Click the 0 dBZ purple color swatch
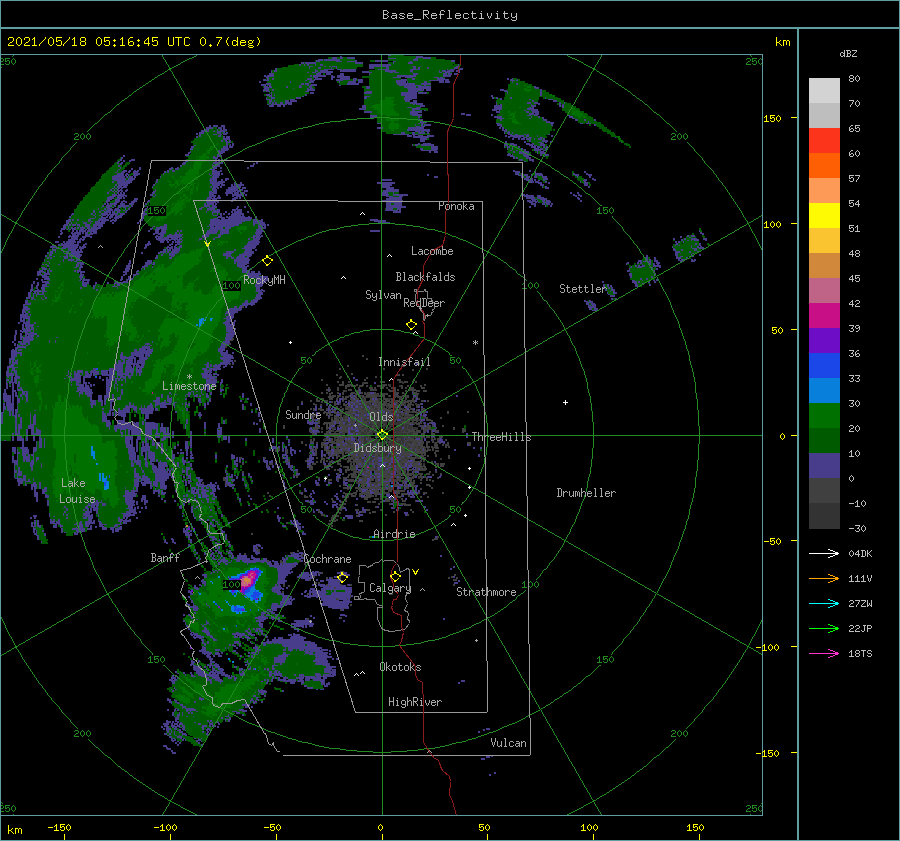Screen dimensions: 900x841 click(824, 466)
